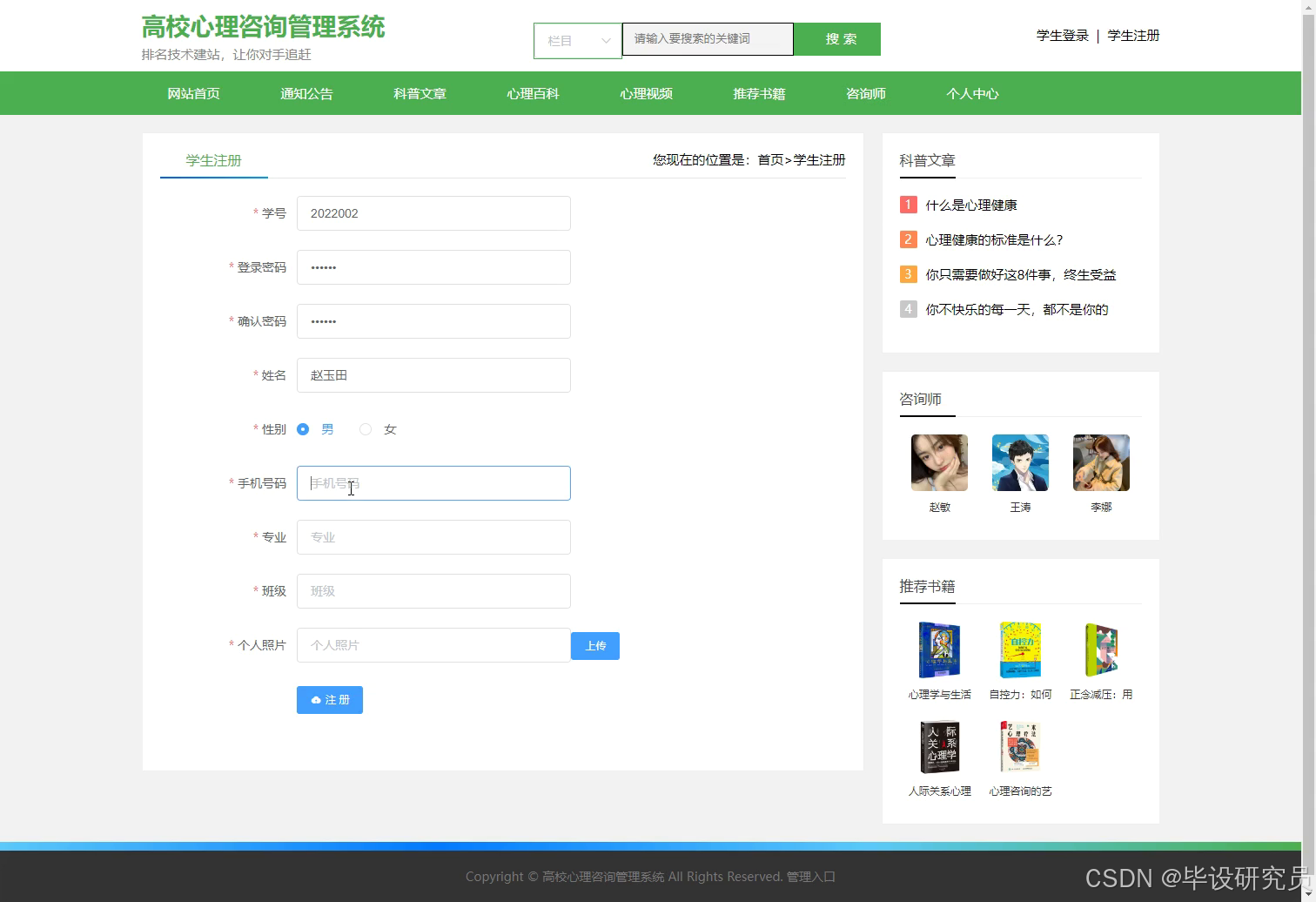Screen dimensions: 1316x902
Task: Open the 个人中心 menu item
Action: coord(972,94)
